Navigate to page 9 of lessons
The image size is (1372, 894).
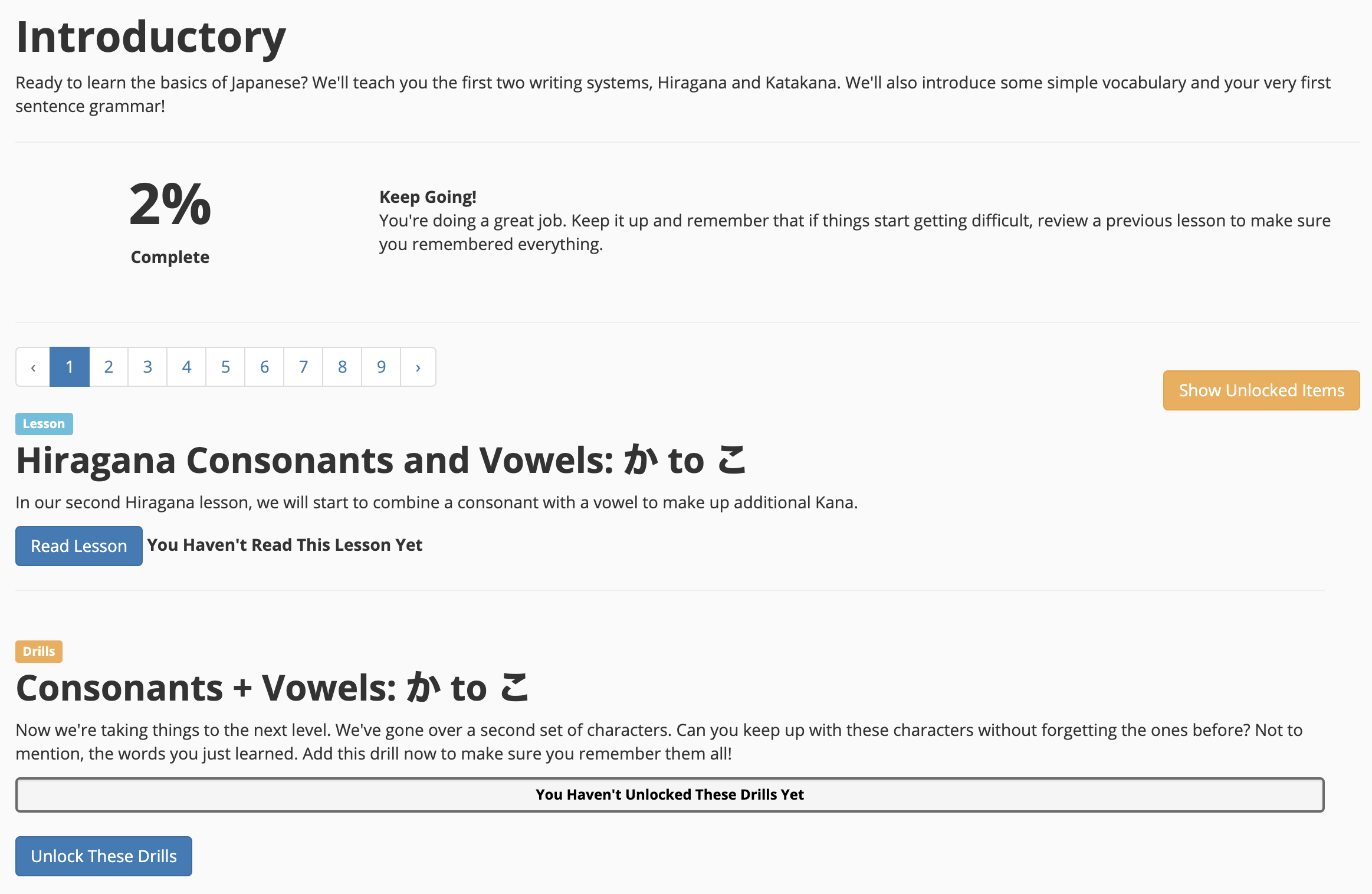(380, 367)
